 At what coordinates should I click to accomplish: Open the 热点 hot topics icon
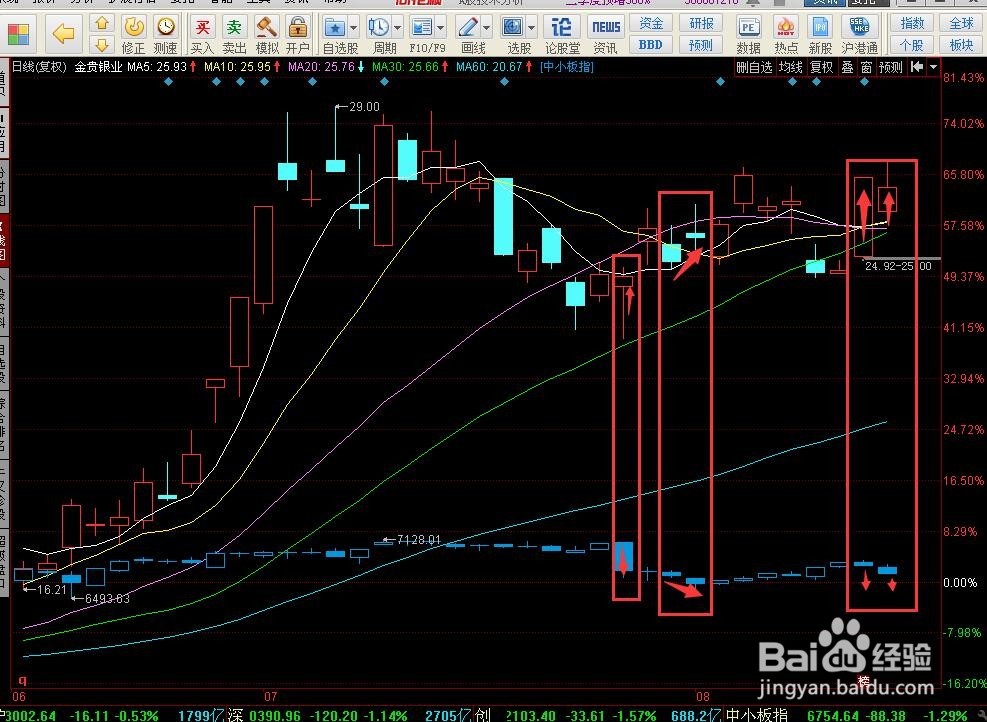click(786, 35)
